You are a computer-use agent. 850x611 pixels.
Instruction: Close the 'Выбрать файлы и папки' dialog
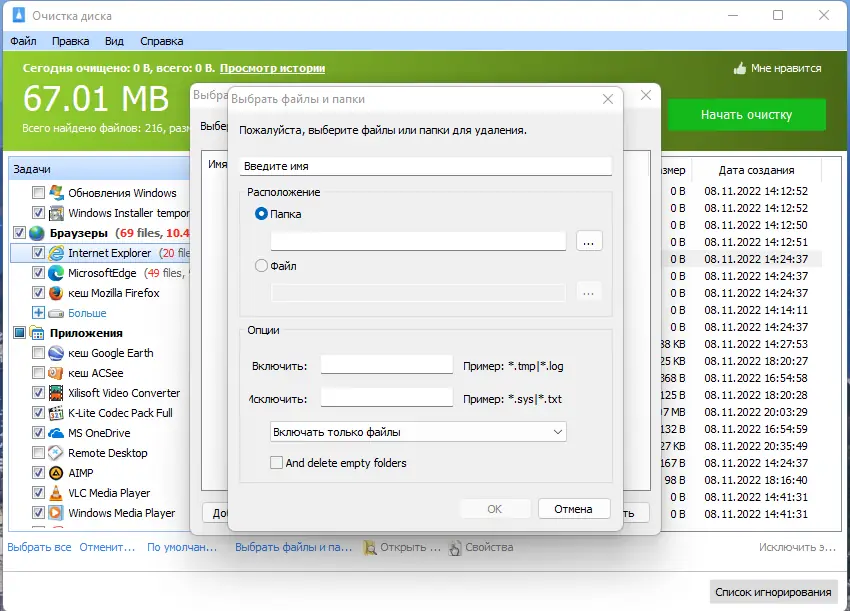point(608,99)
